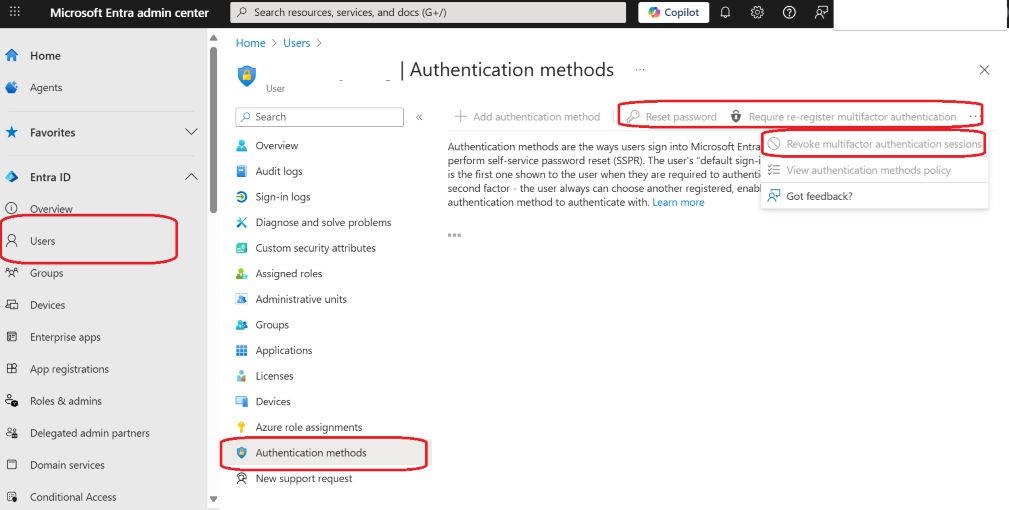Select Authentication methods menu item

click(311, 453)
